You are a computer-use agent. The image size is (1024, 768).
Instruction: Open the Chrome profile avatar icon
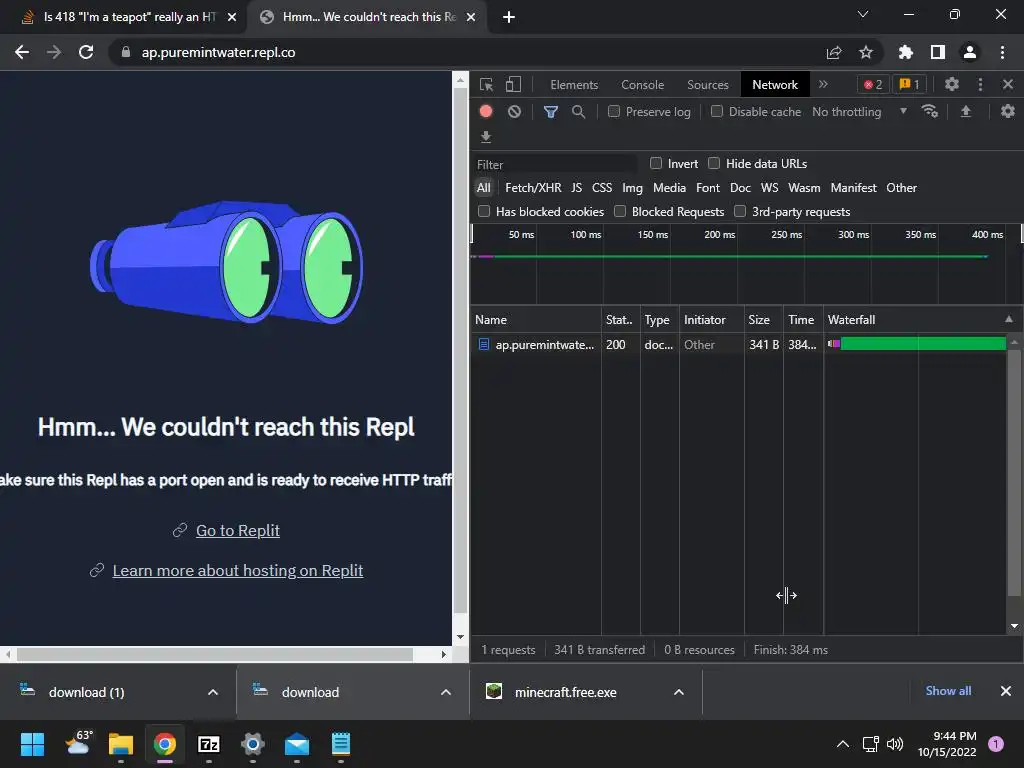(x=970, y=52)
